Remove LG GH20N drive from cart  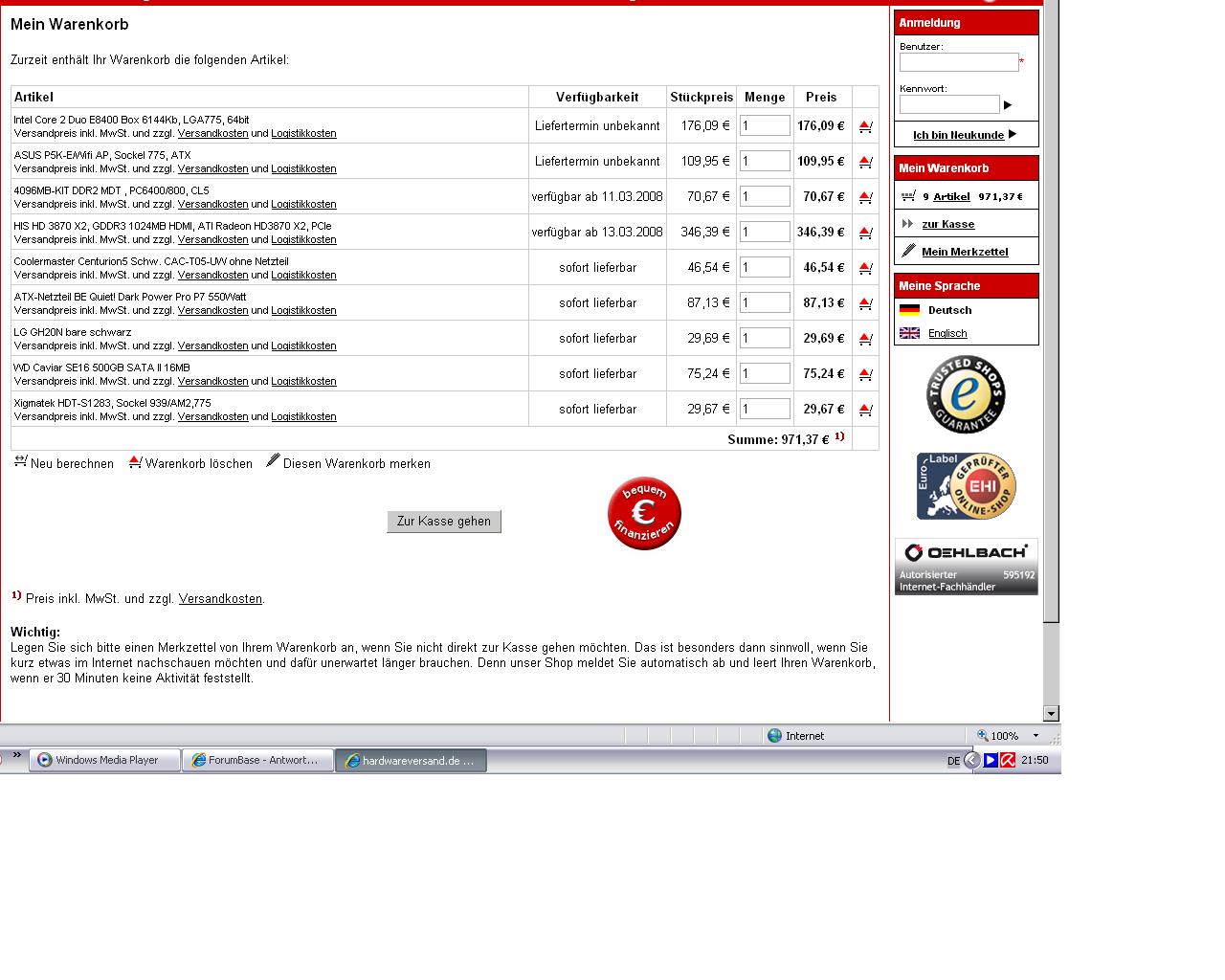pos(865,339)
